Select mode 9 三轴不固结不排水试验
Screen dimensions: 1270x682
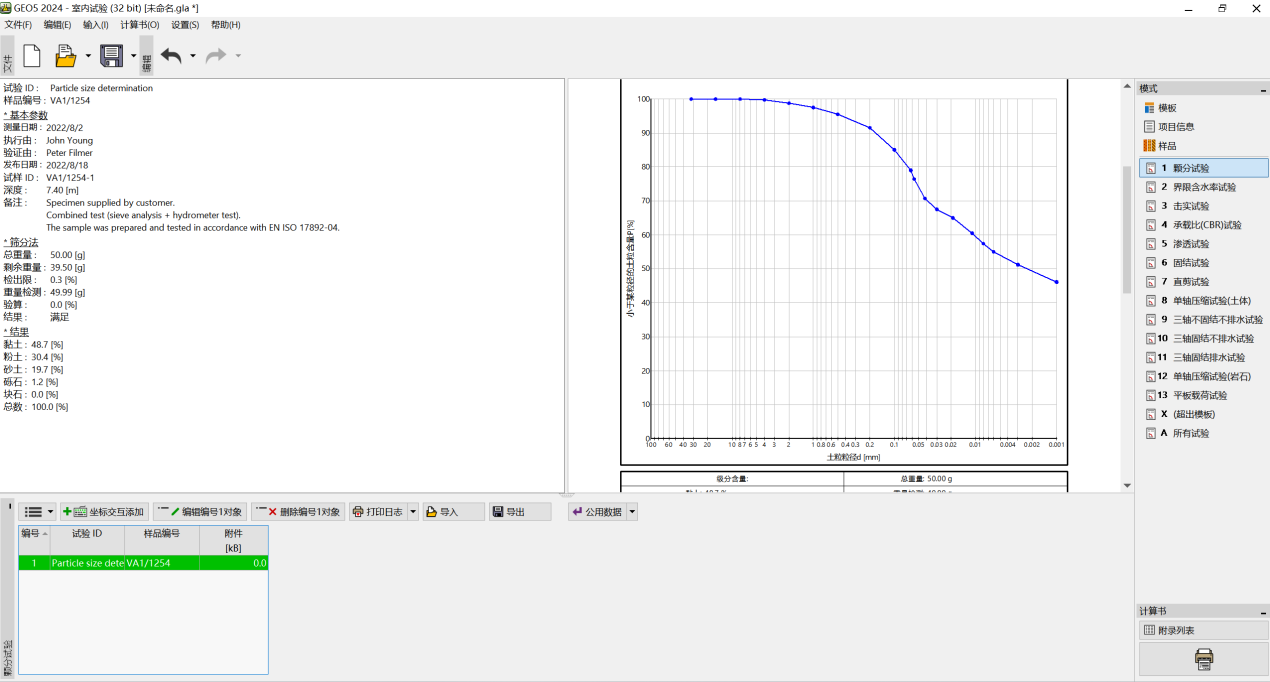1204,320
